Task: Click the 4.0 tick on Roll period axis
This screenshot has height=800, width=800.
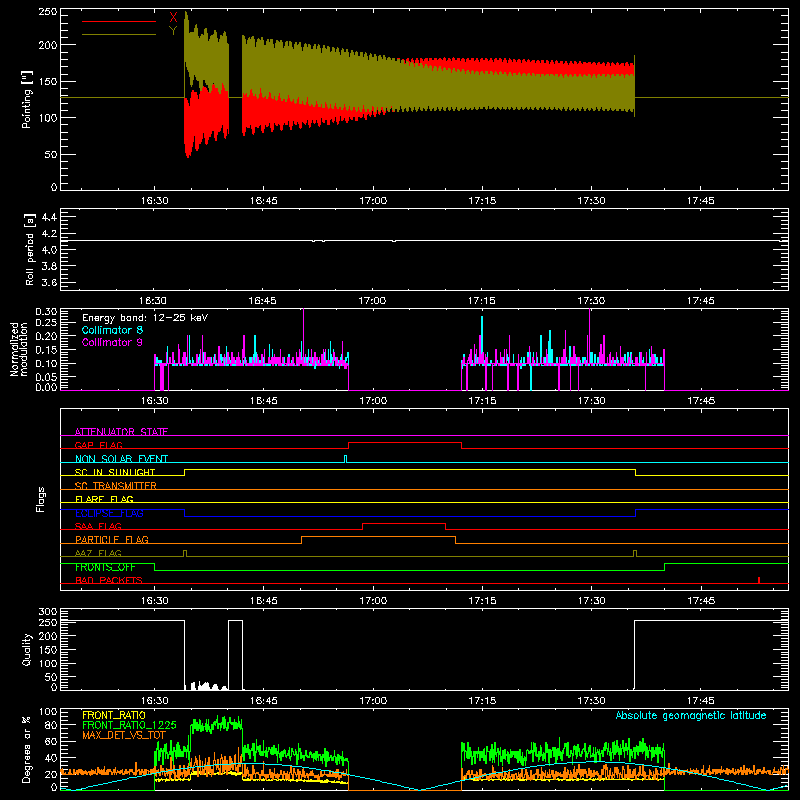Action: (x=49, y=250)
